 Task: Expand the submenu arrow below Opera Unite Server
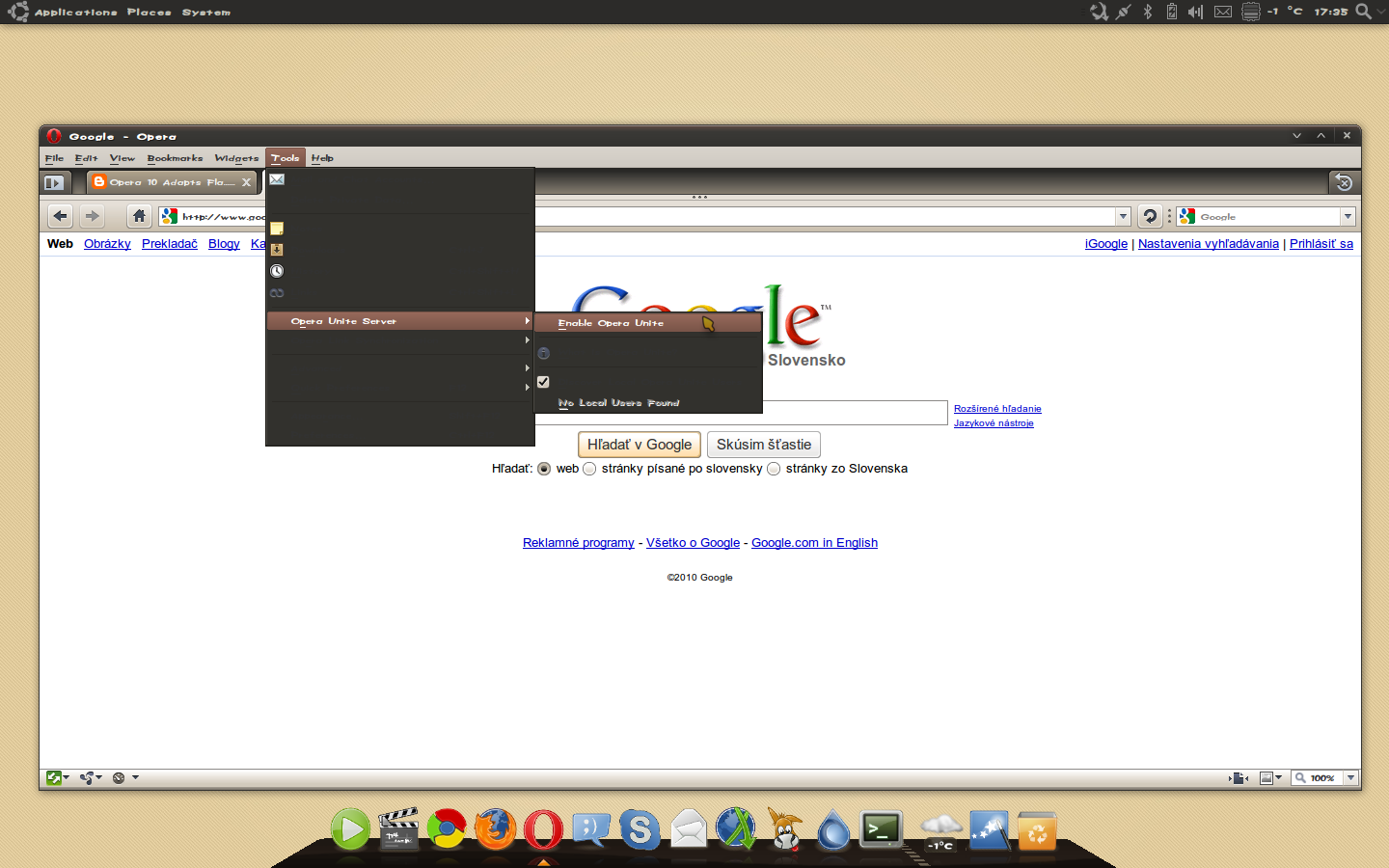click(527, 340)
